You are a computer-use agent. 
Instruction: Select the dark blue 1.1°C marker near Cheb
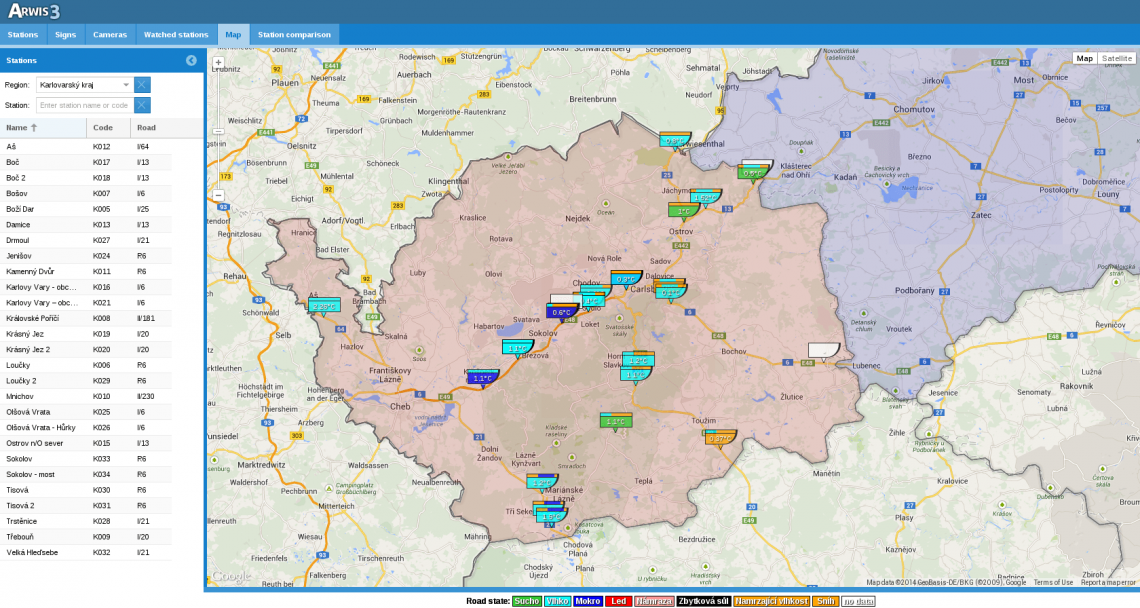[x=483, y=378]
